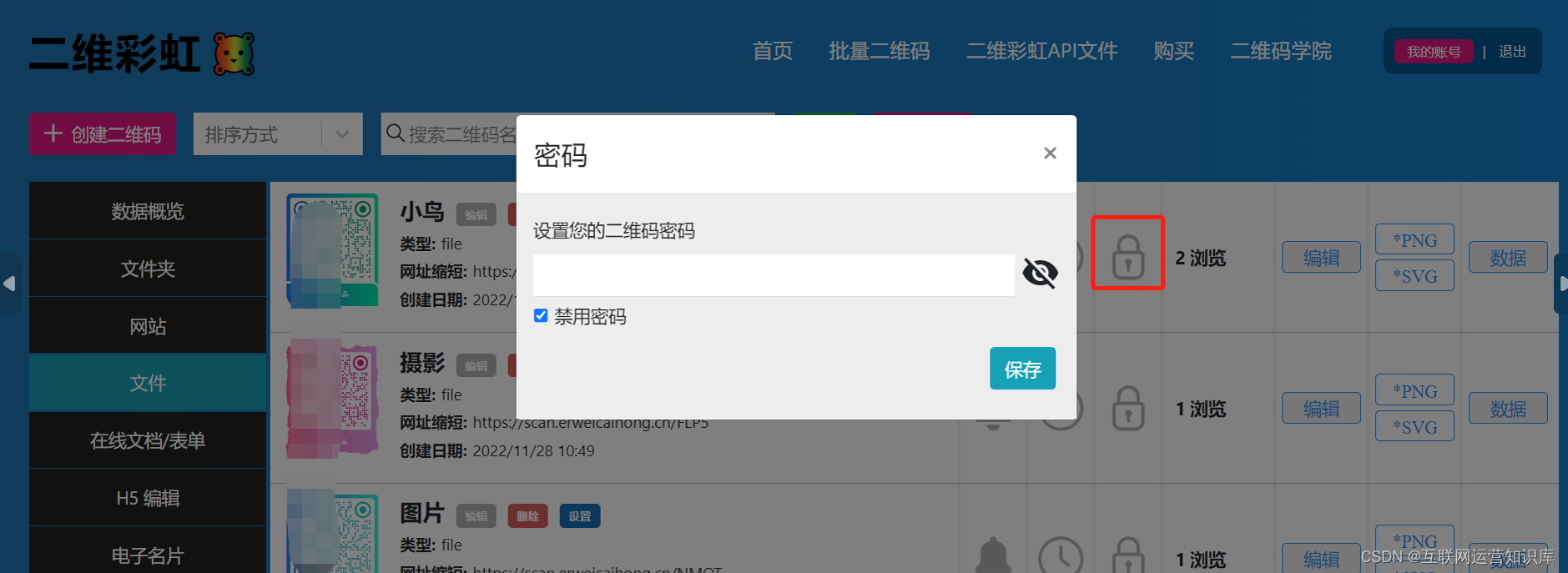Select 文件 in sidebar
This screenshot has height=573, width=1568.
pos(148,383)
